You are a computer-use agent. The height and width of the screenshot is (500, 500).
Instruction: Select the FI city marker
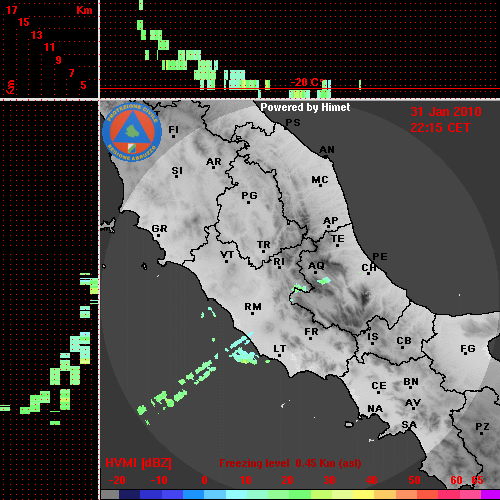tap(173, 136)
